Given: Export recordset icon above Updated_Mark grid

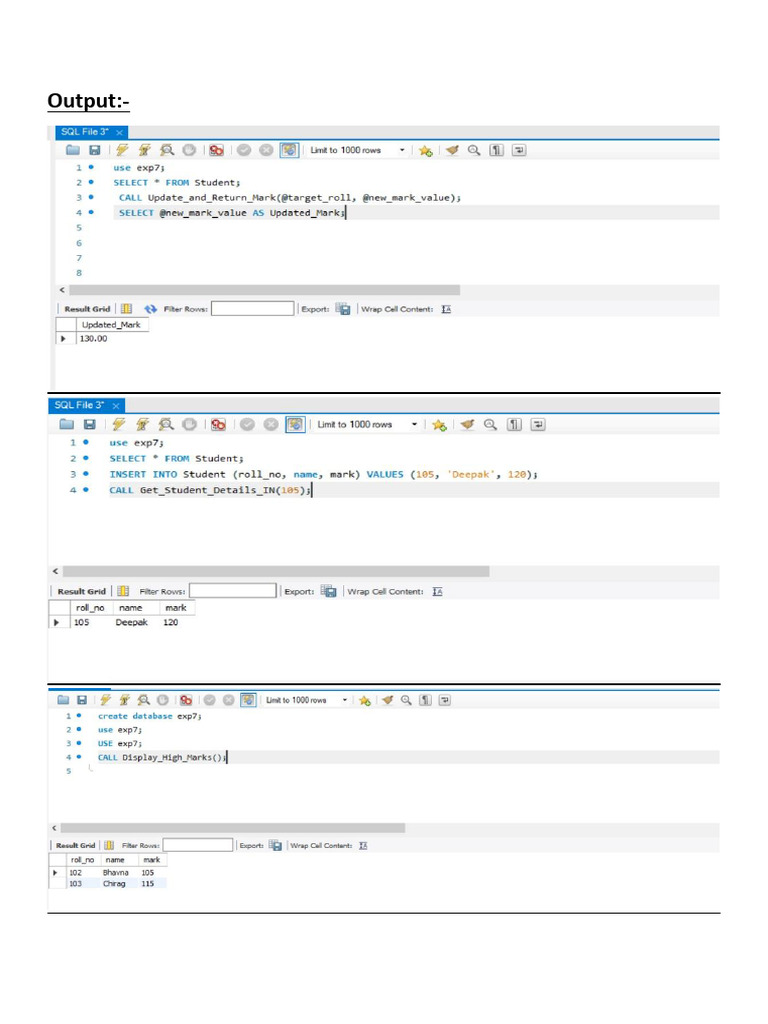Looking at the screenshot, I should [344, 309].
